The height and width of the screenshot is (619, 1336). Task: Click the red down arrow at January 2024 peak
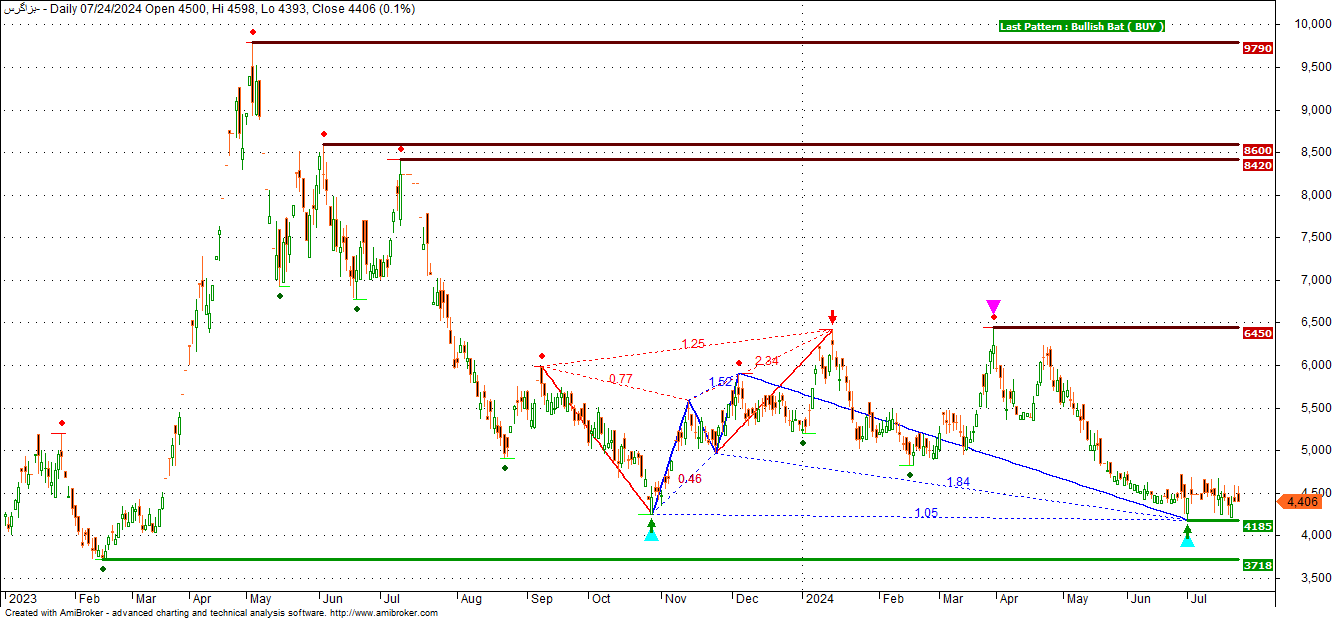(832, 317)
